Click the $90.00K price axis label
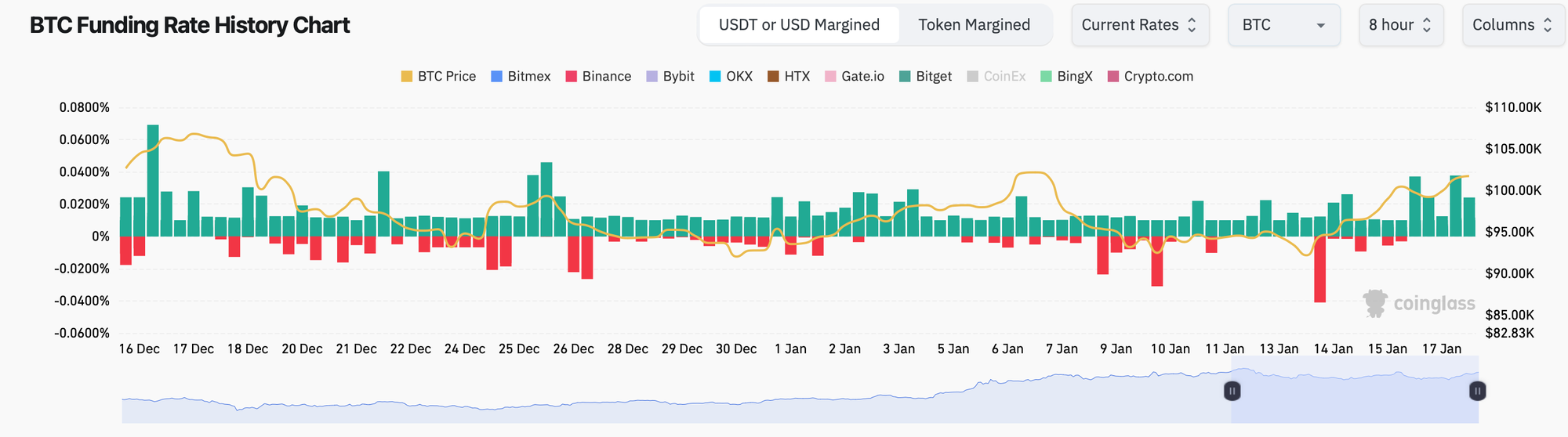1568x437 pixels. click(x=1510, y=273)
